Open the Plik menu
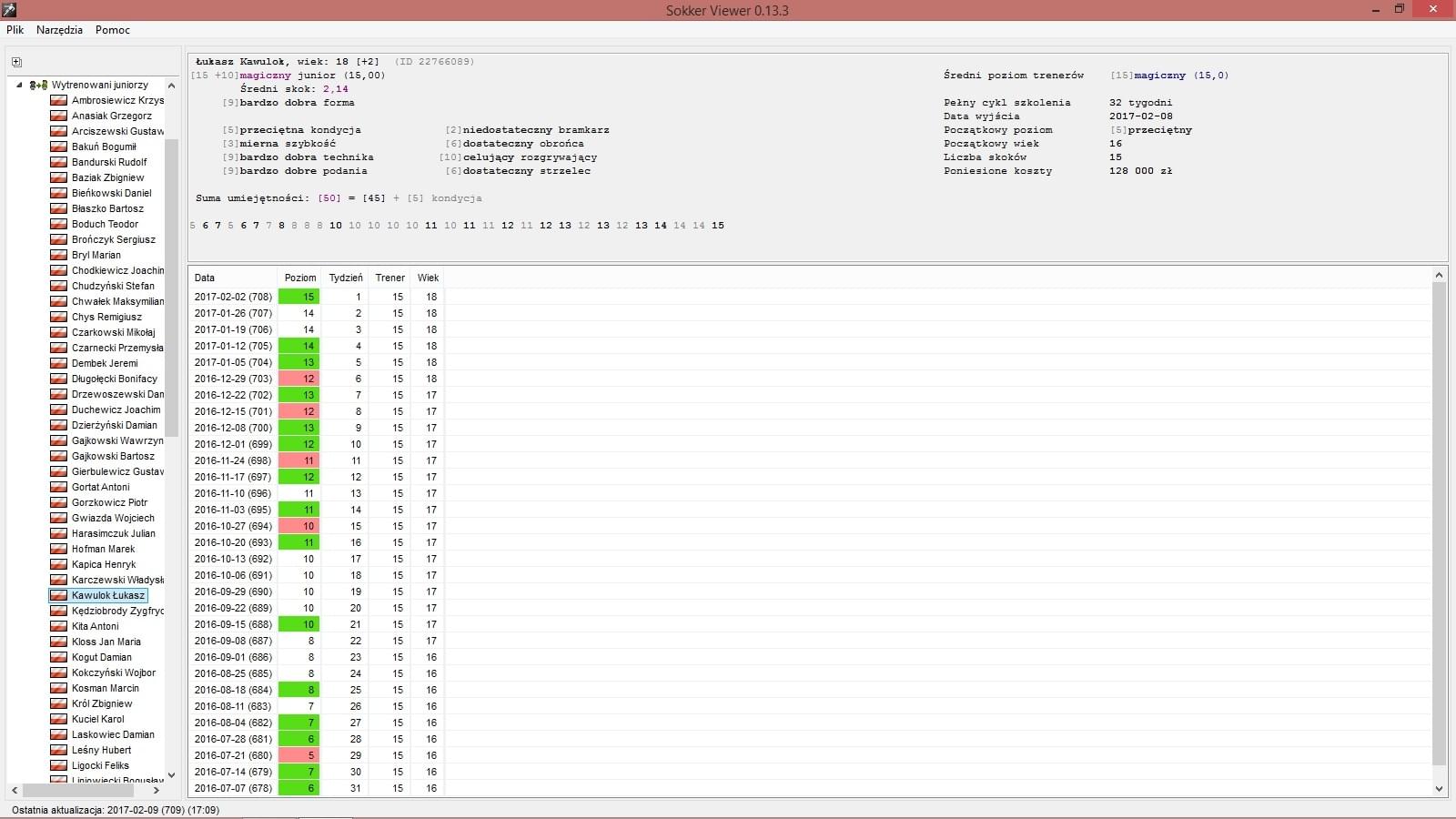 (15, 30)
